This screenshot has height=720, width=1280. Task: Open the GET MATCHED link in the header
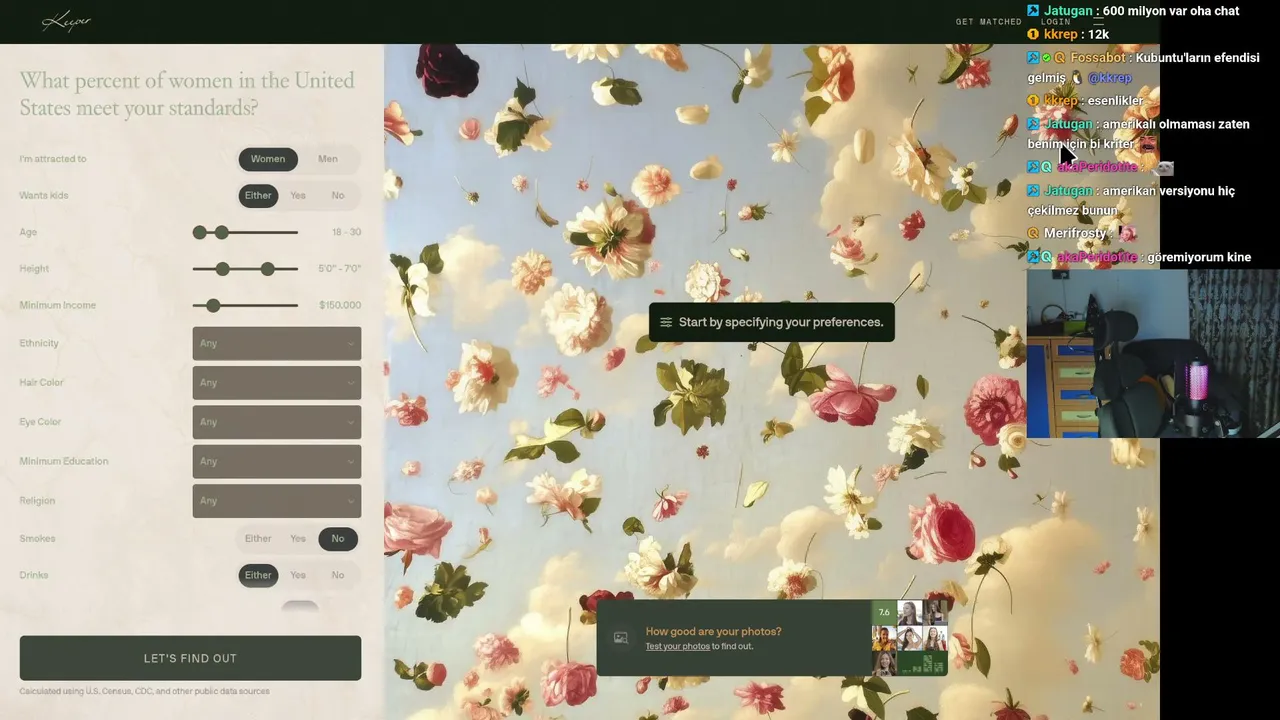(x=989, y=21)
